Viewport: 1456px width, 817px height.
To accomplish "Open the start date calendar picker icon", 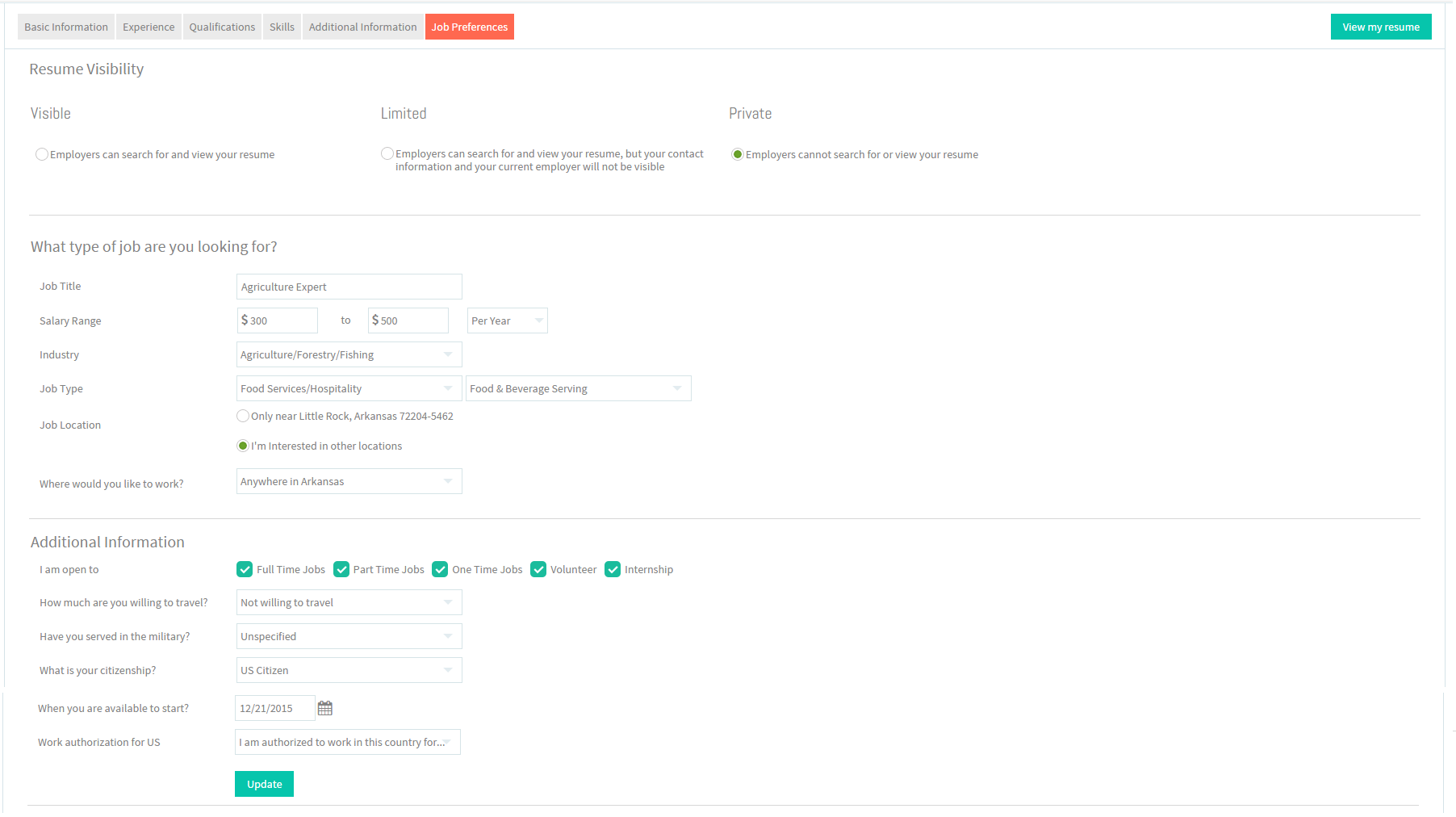I will tap(325, 708).
